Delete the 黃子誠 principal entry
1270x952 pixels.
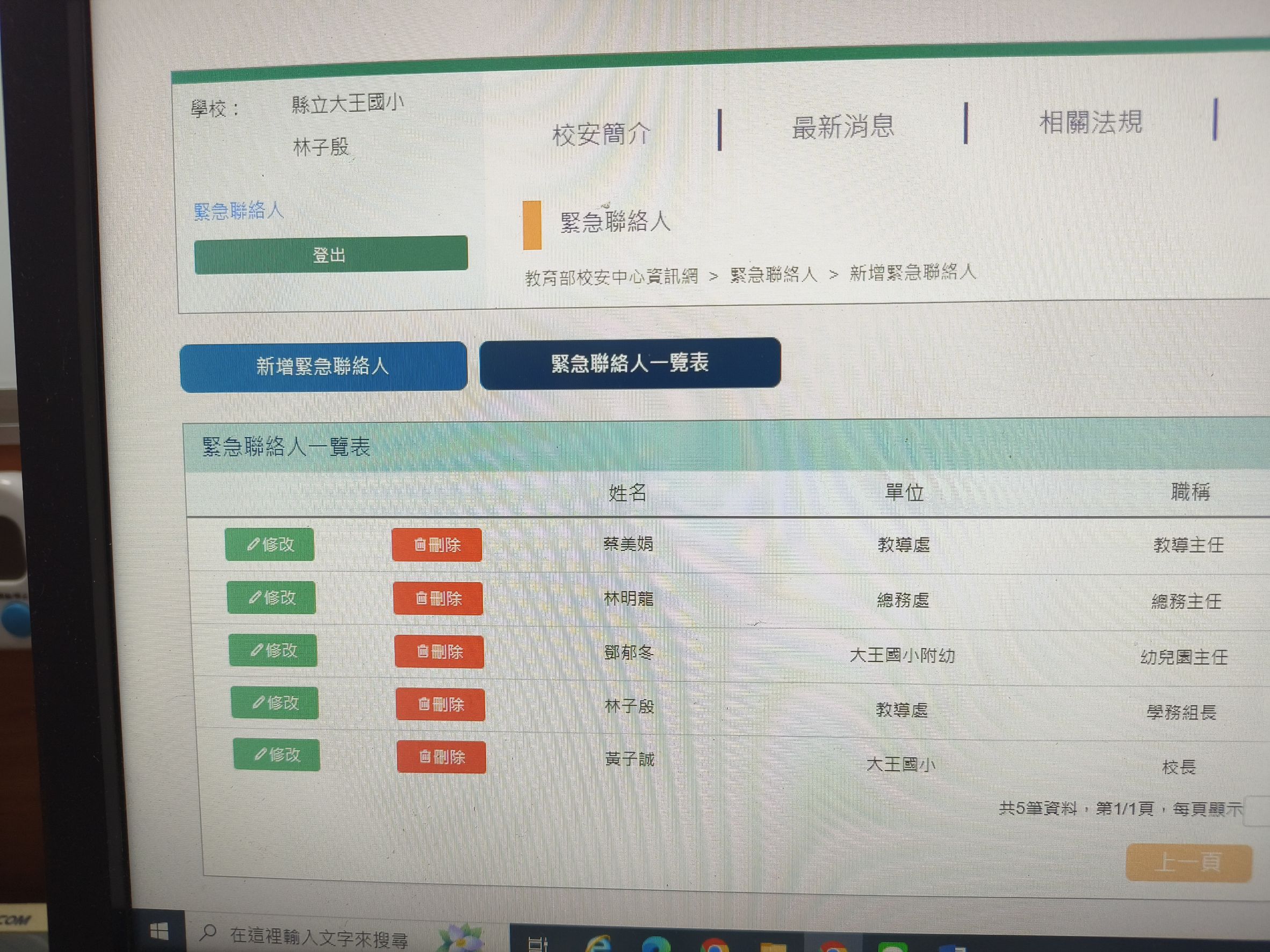(x=441, y=757)
